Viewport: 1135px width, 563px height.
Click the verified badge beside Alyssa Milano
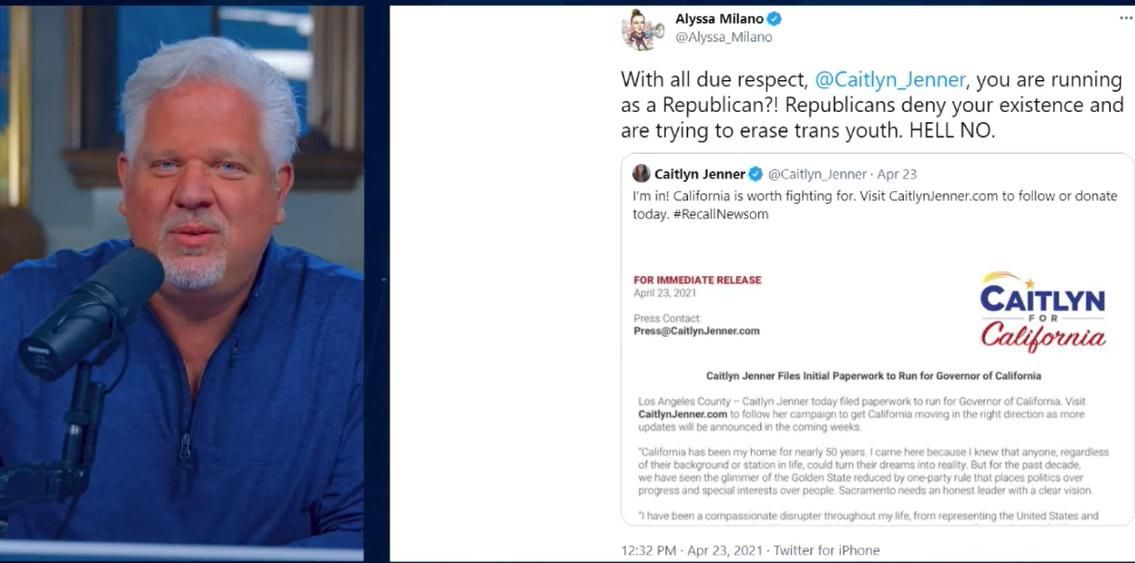[774, 19]
